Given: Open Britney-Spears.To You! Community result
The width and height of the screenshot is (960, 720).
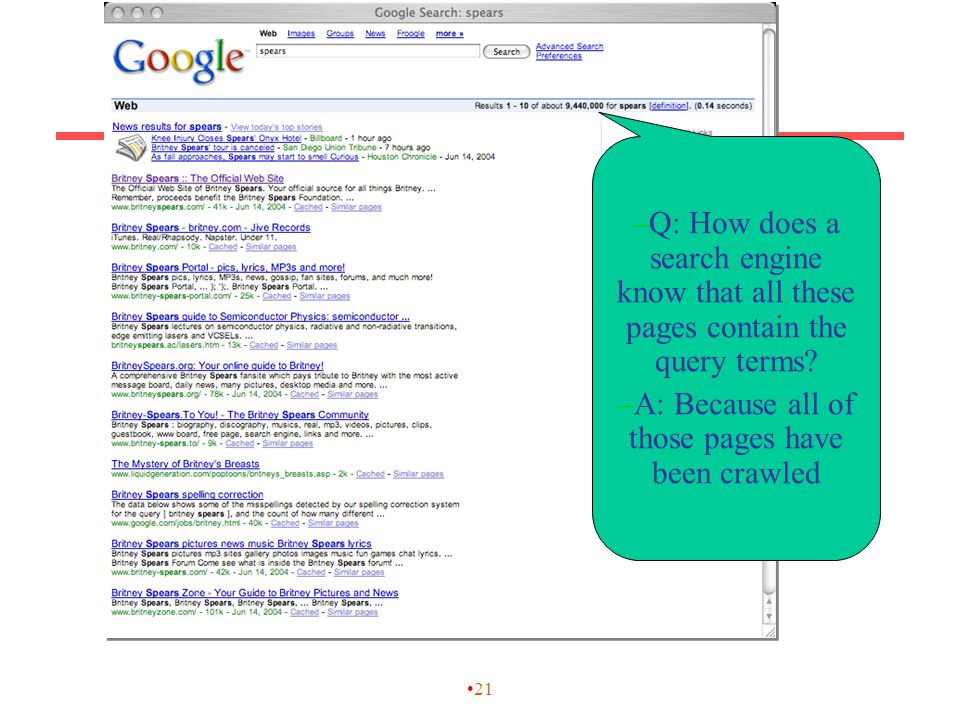Looking at the screenshot, I should pos(240,415).
